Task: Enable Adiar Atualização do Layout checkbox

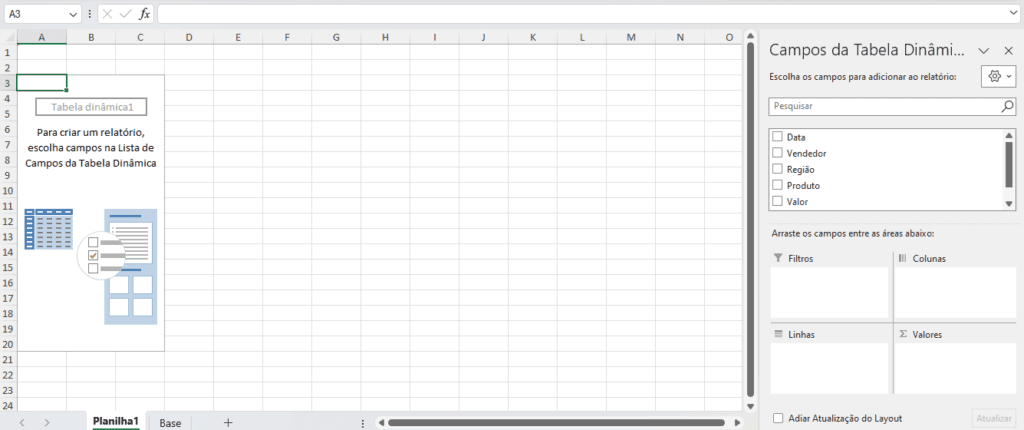Action: pos(778,418)
